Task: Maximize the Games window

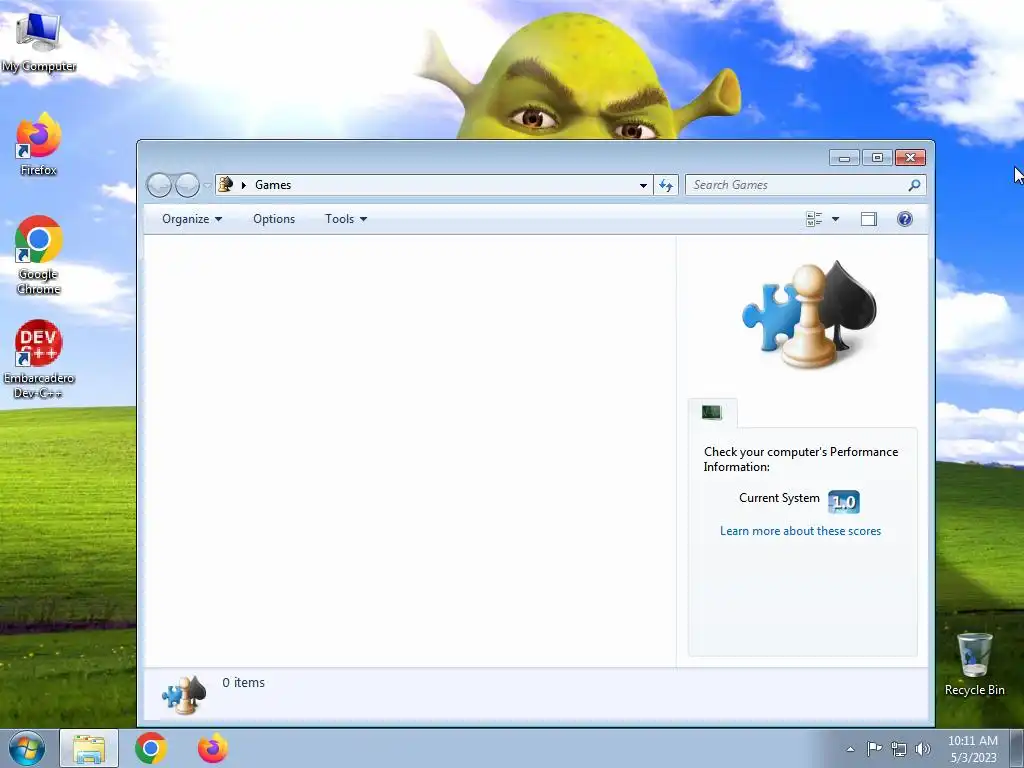Action: (x=877, y=157)
